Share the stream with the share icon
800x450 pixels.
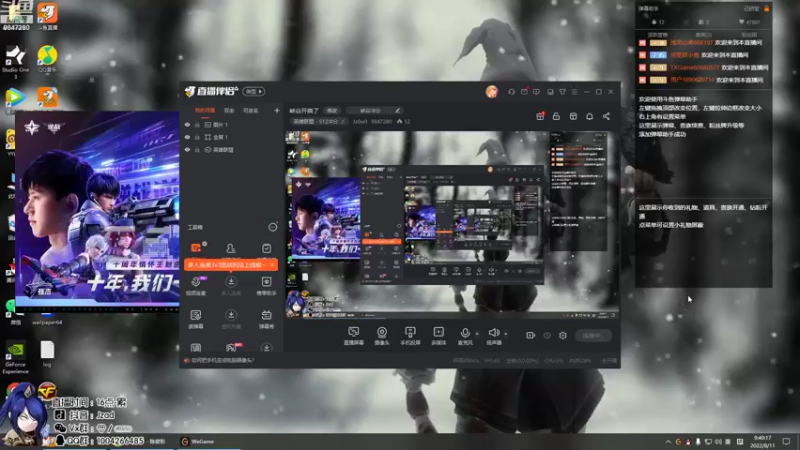coord(606,116)
